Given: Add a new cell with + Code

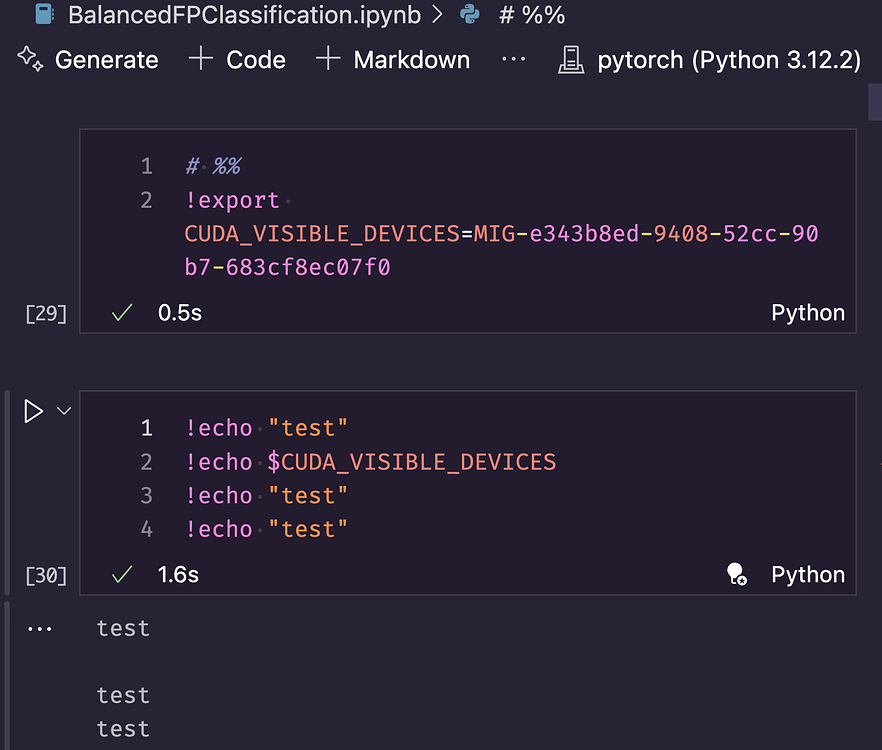Looking at the screenshot, I should tap(237, 59).
